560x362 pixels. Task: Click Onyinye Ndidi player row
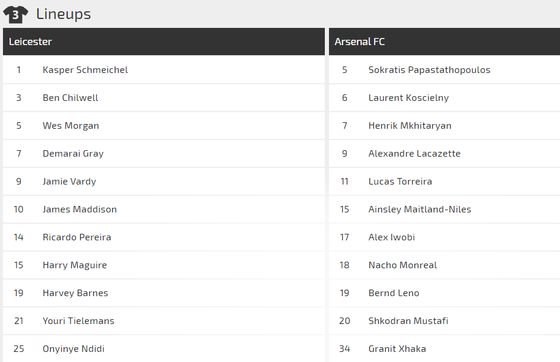pyautogui.click(x=164, y=348)
